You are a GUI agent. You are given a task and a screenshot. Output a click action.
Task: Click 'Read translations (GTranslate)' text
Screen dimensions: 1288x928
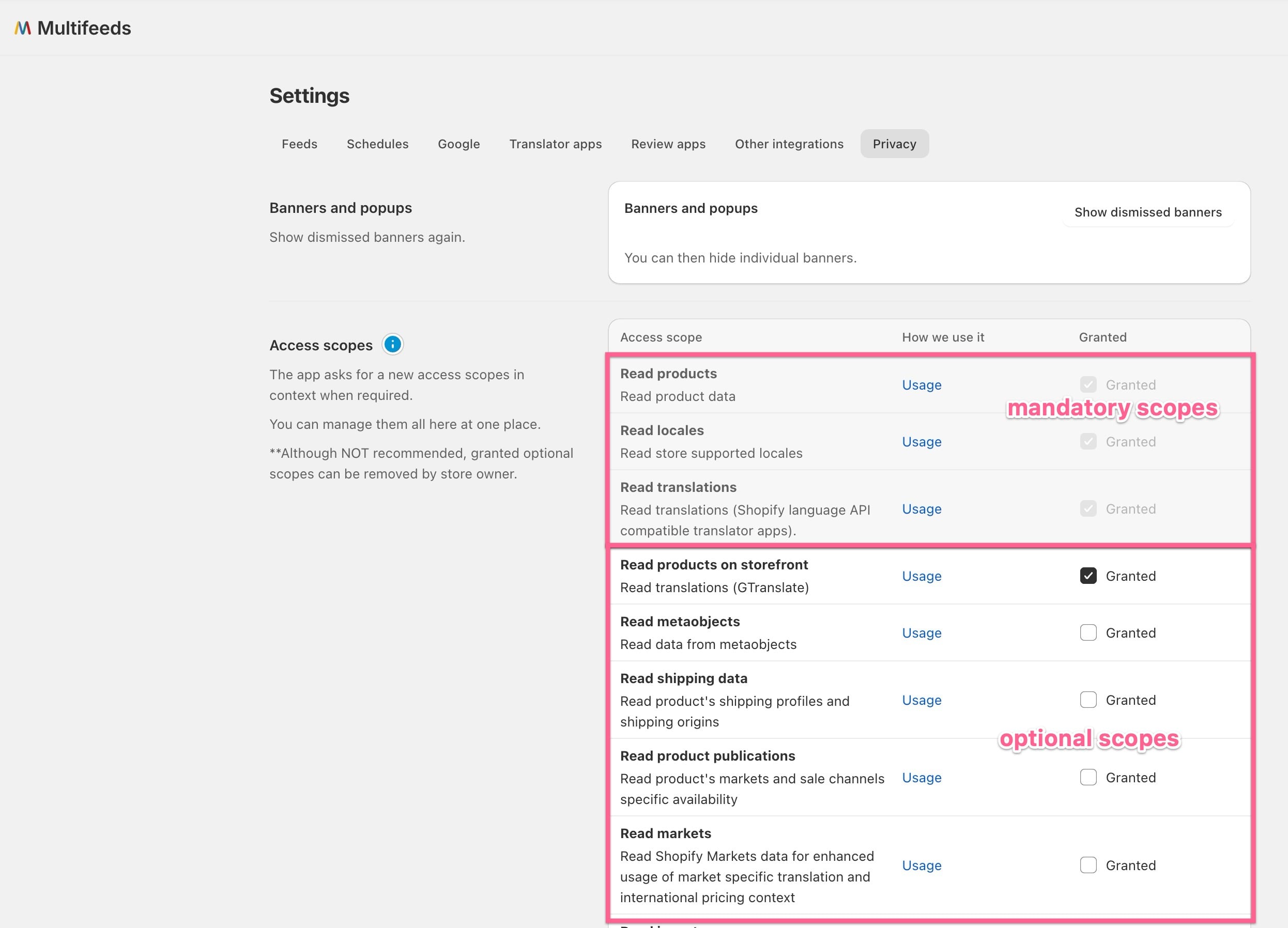[714, 587]
